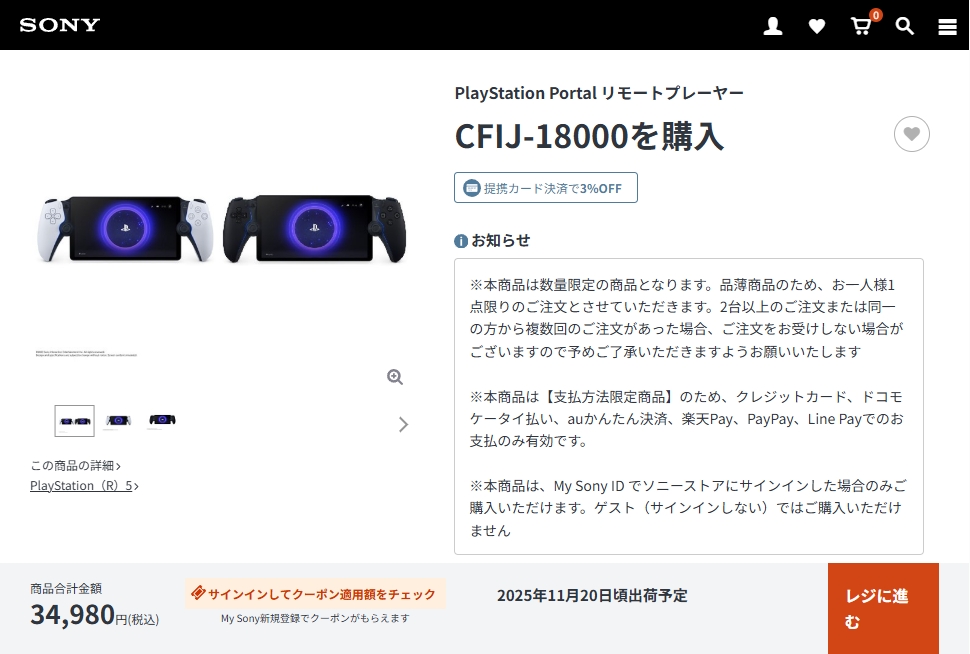Click the My Sony新規登録 coupon text
The width and height of the screenshot is (970, 654).
pos(315,618)
